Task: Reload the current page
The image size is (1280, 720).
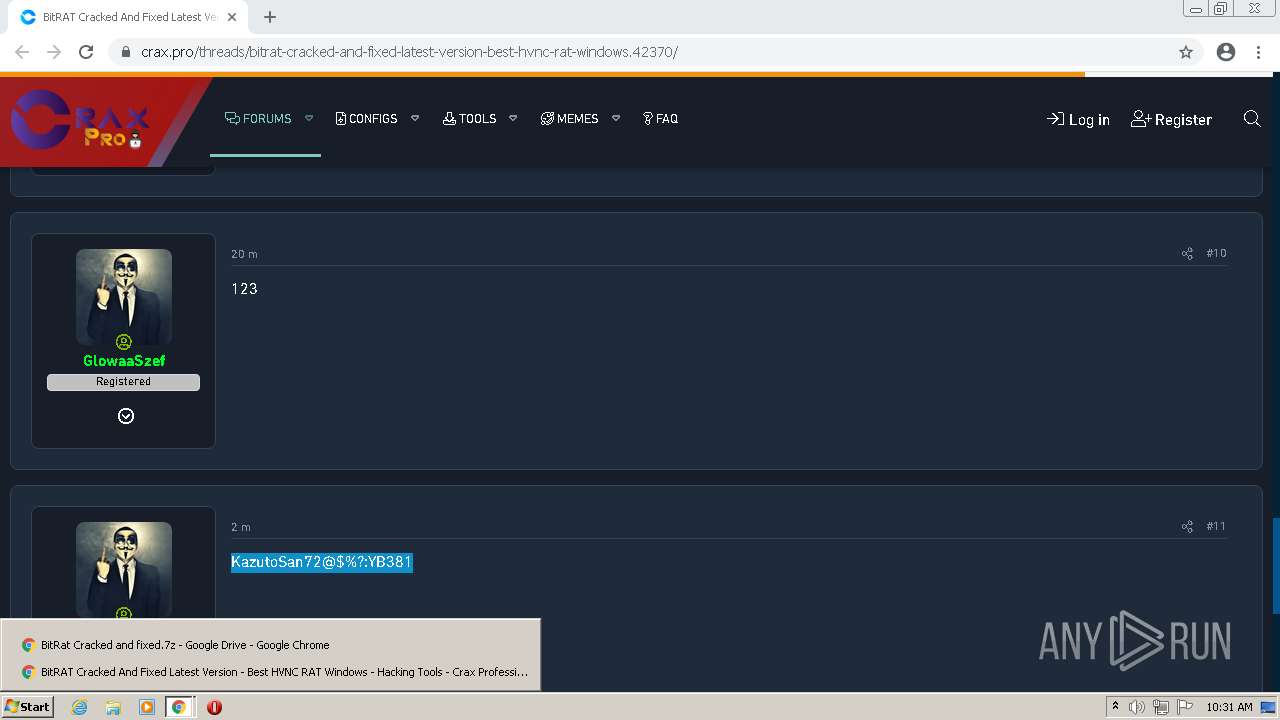Action: point(86,52)
